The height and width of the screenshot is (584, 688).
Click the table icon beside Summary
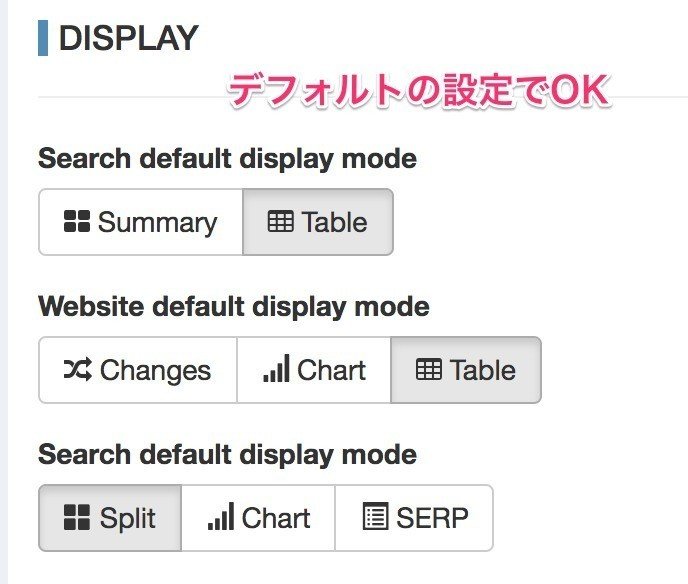281,222
